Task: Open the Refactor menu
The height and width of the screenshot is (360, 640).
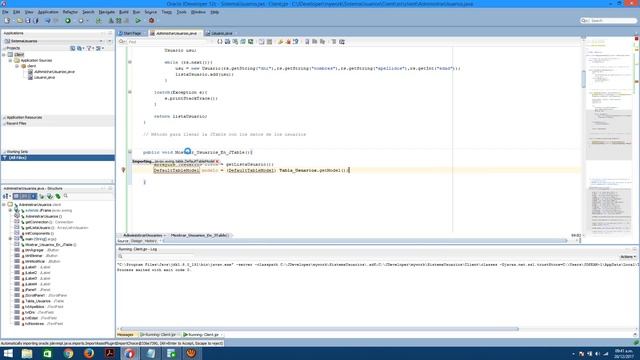Action: point(70,12)
